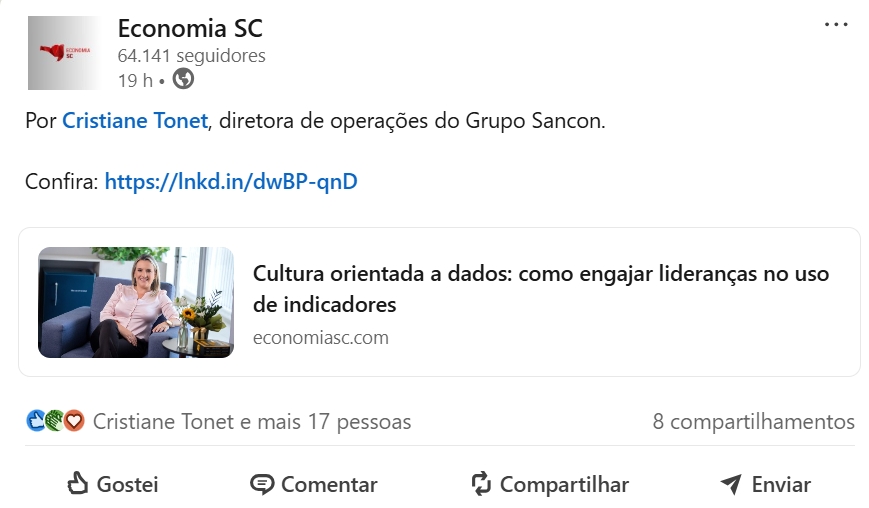Click the paper plane Enviar icon
This screenshot has height=508, width=869.
point(731,485)
